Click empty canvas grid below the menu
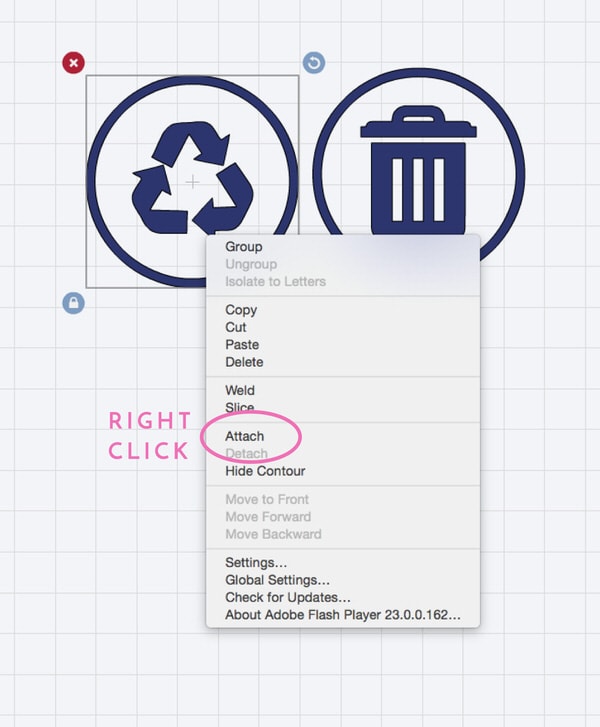 pos(340,680)
